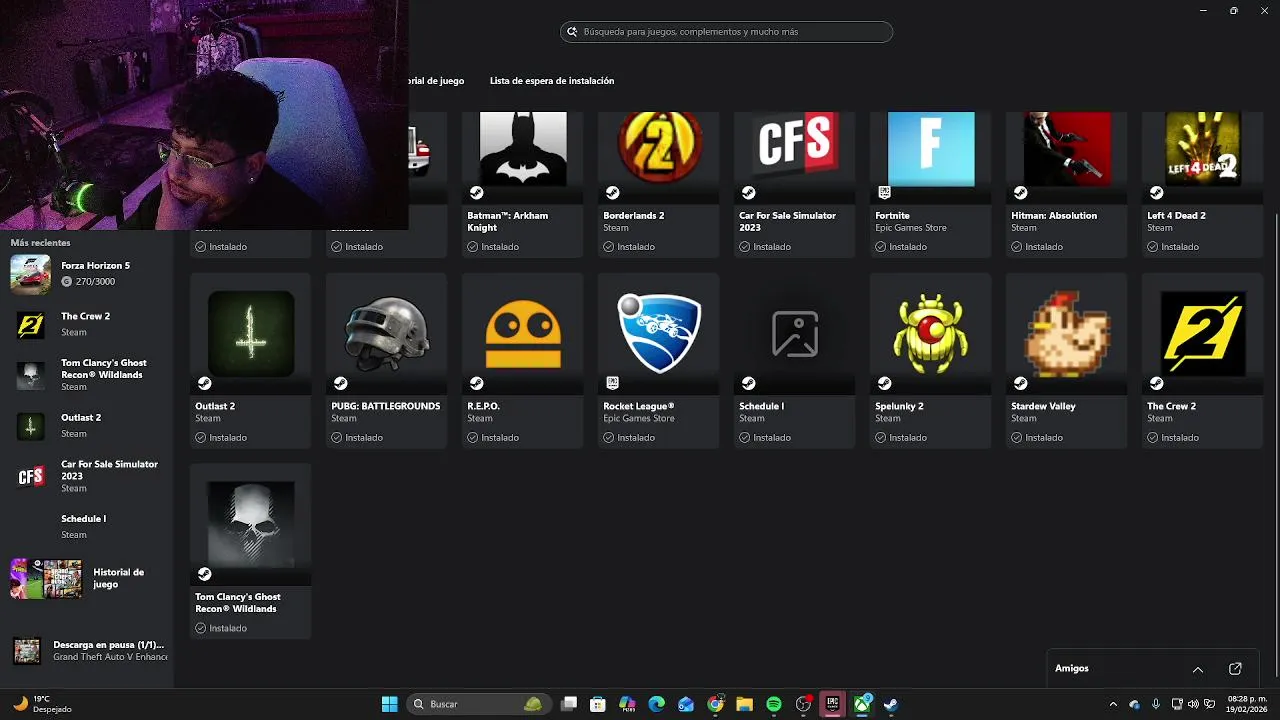Screen dimensions: 1280x720
Task: Open OBS Studio from the taskbar
Action: (803, 704)
